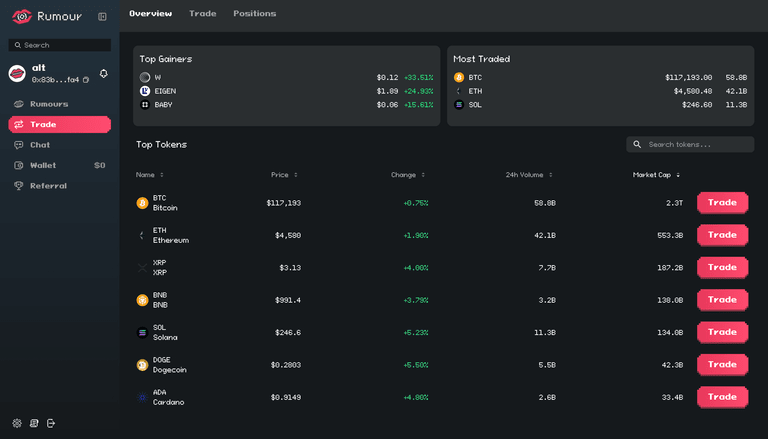Log out using the exit icon
The height and width of the screenshot is (439, 768).
[51, 423]
